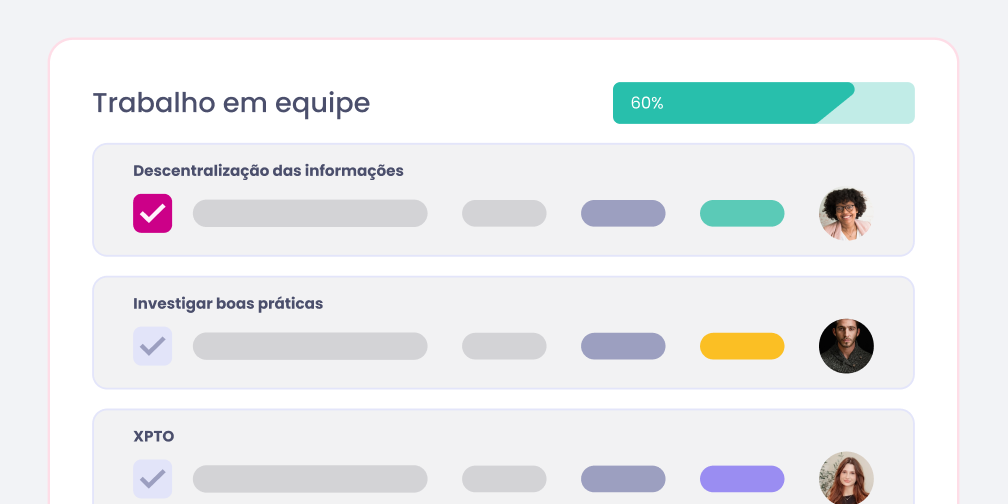This screenshot has height=504, width=1008.
Task: Tick the XPTO task checkbox
Action: pos(152,479)
